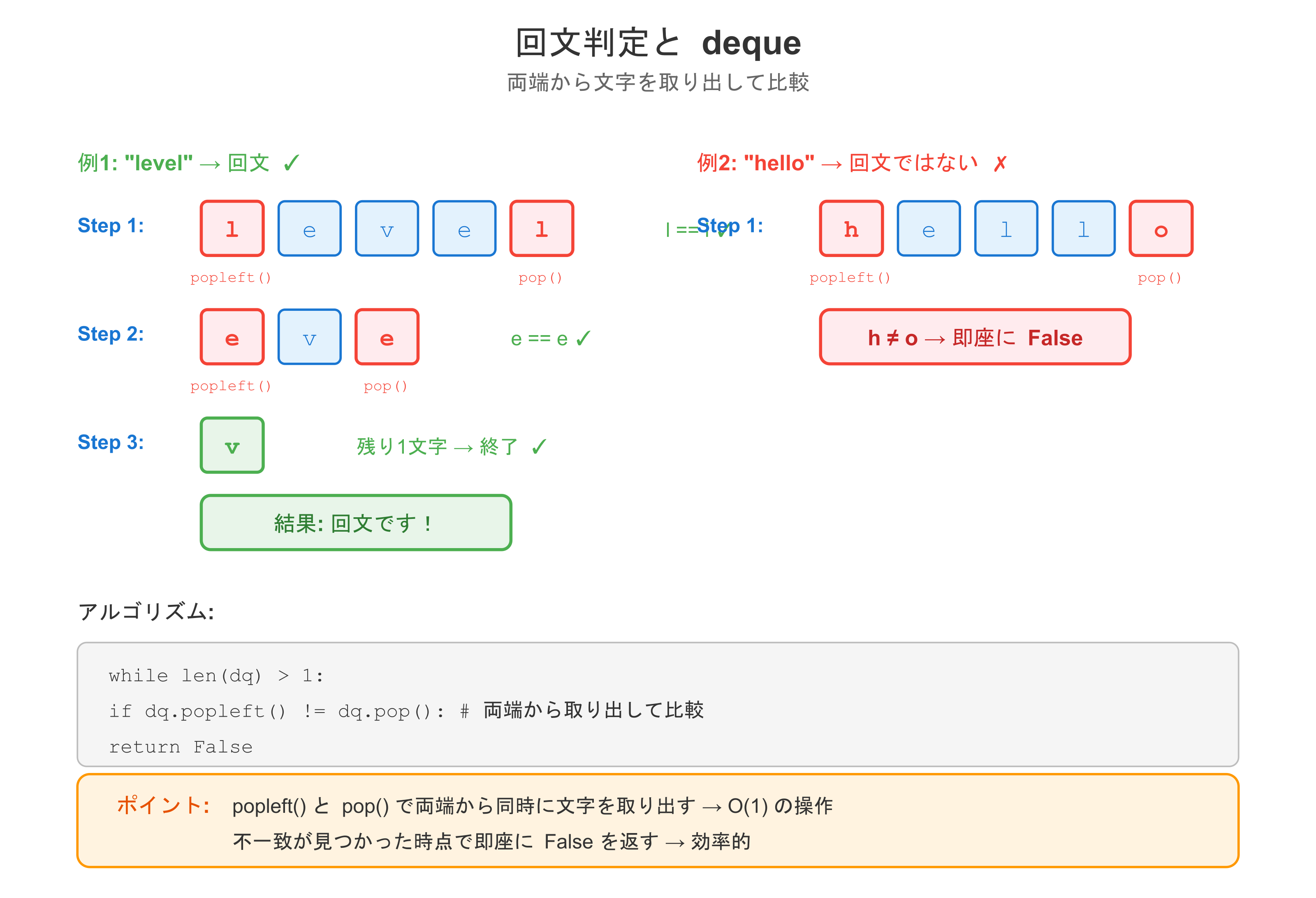Image resolution: width=1316 pixels, height=898 pixels.
Task: Click the 'while len(dq) > 1:' code line
Action: tap(216, 676)
